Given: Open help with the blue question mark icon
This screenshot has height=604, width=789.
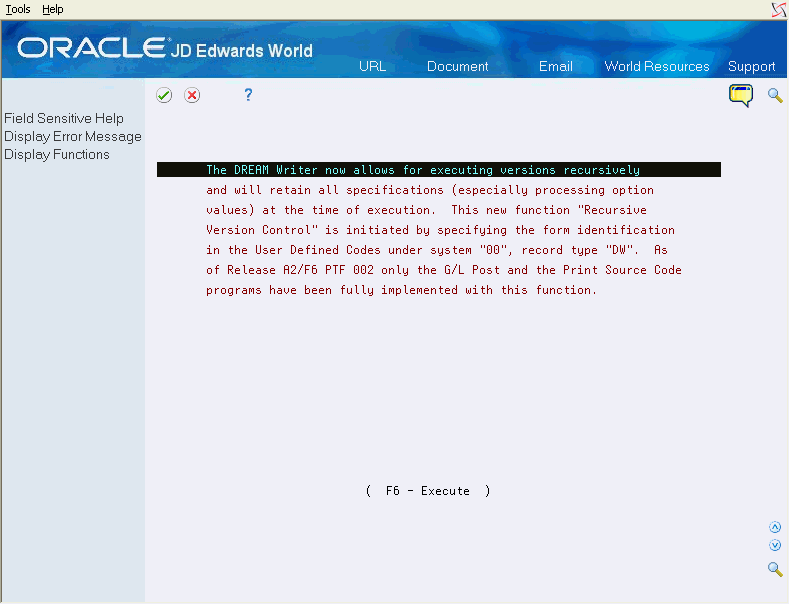Looking at the screenshot, I should tap(248, 95).
